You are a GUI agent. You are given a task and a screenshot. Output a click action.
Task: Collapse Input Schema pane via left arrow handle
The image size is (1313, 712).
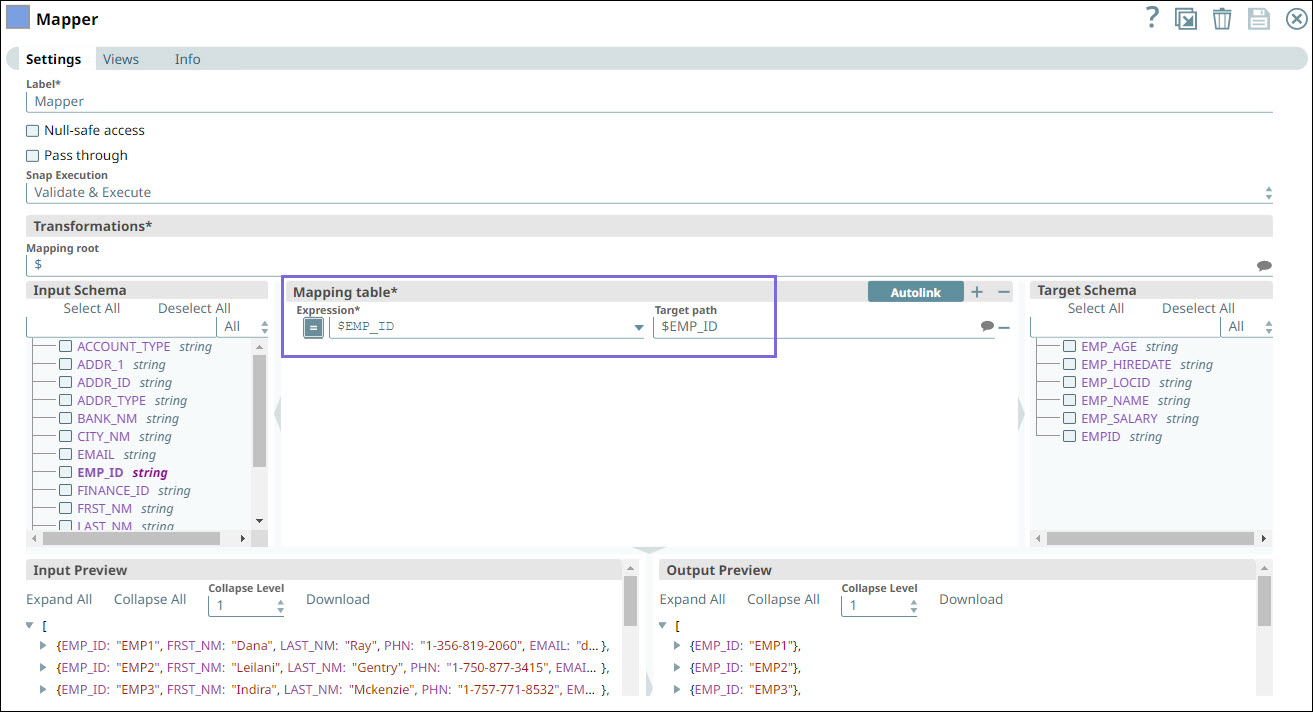(277, 414)
